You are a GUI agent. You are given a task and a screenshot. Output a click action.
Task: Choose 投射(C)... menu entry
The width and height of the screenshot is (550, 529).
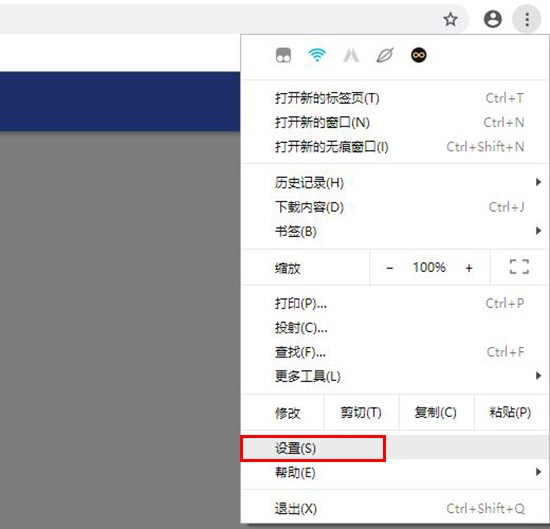pos(395,328)
